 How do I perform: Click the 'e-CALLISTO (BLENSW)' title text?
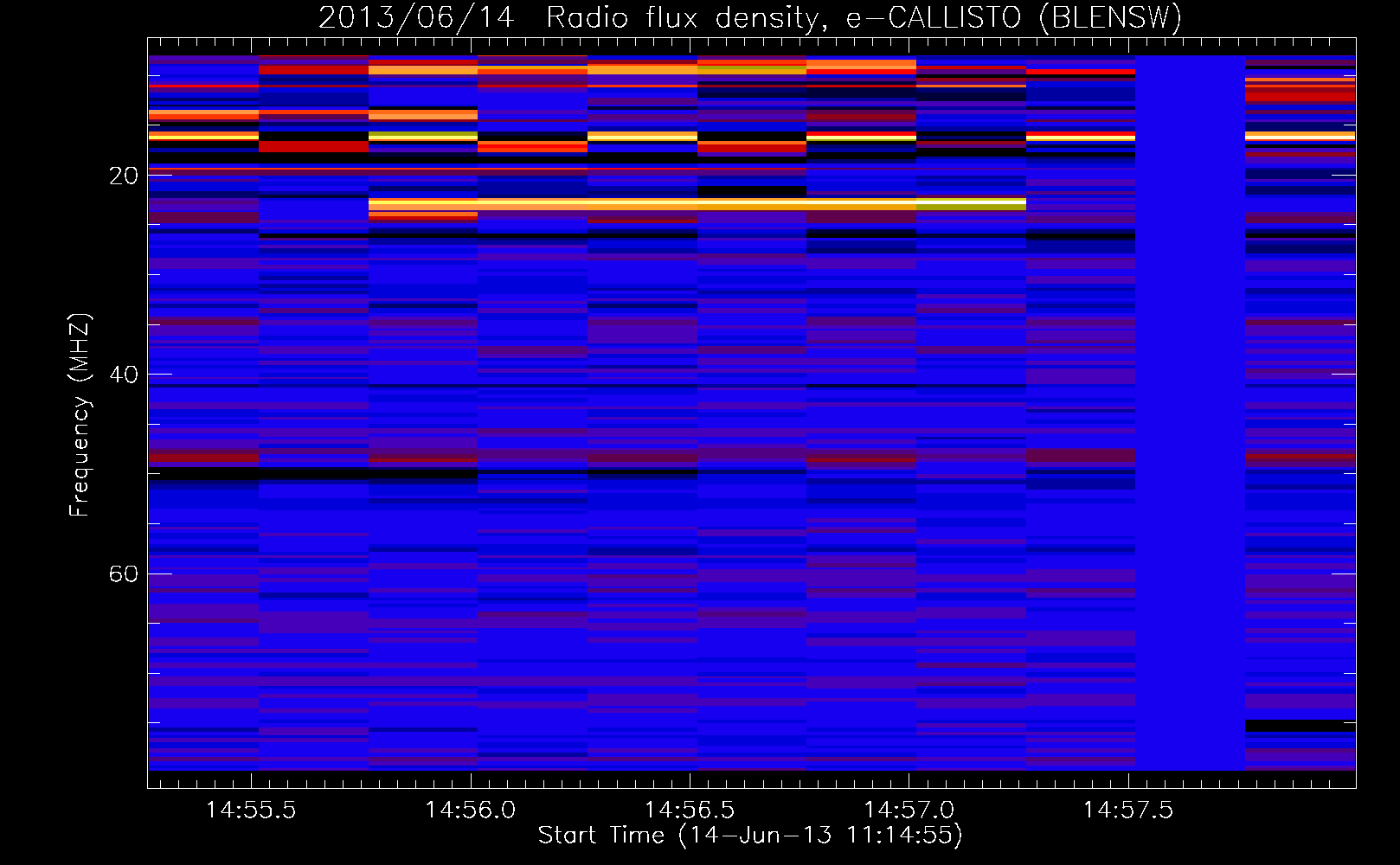click(1013, 17)
